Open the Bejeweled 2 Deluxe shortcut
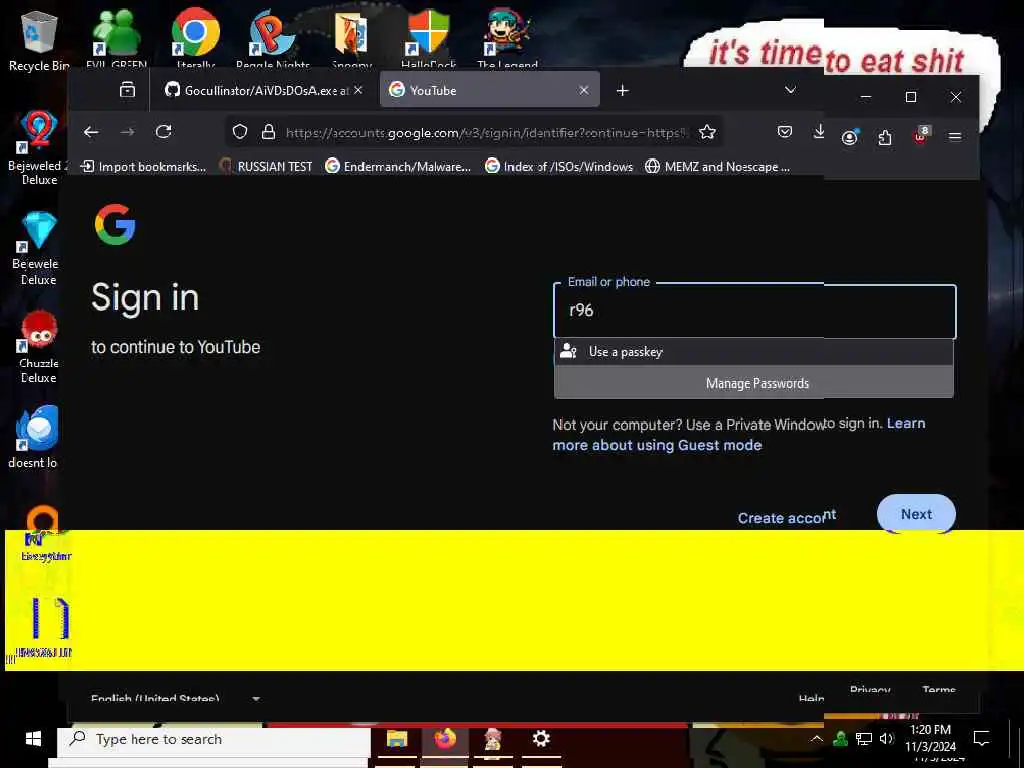The height and width of the screenshot is (768, 1024). 38,148
